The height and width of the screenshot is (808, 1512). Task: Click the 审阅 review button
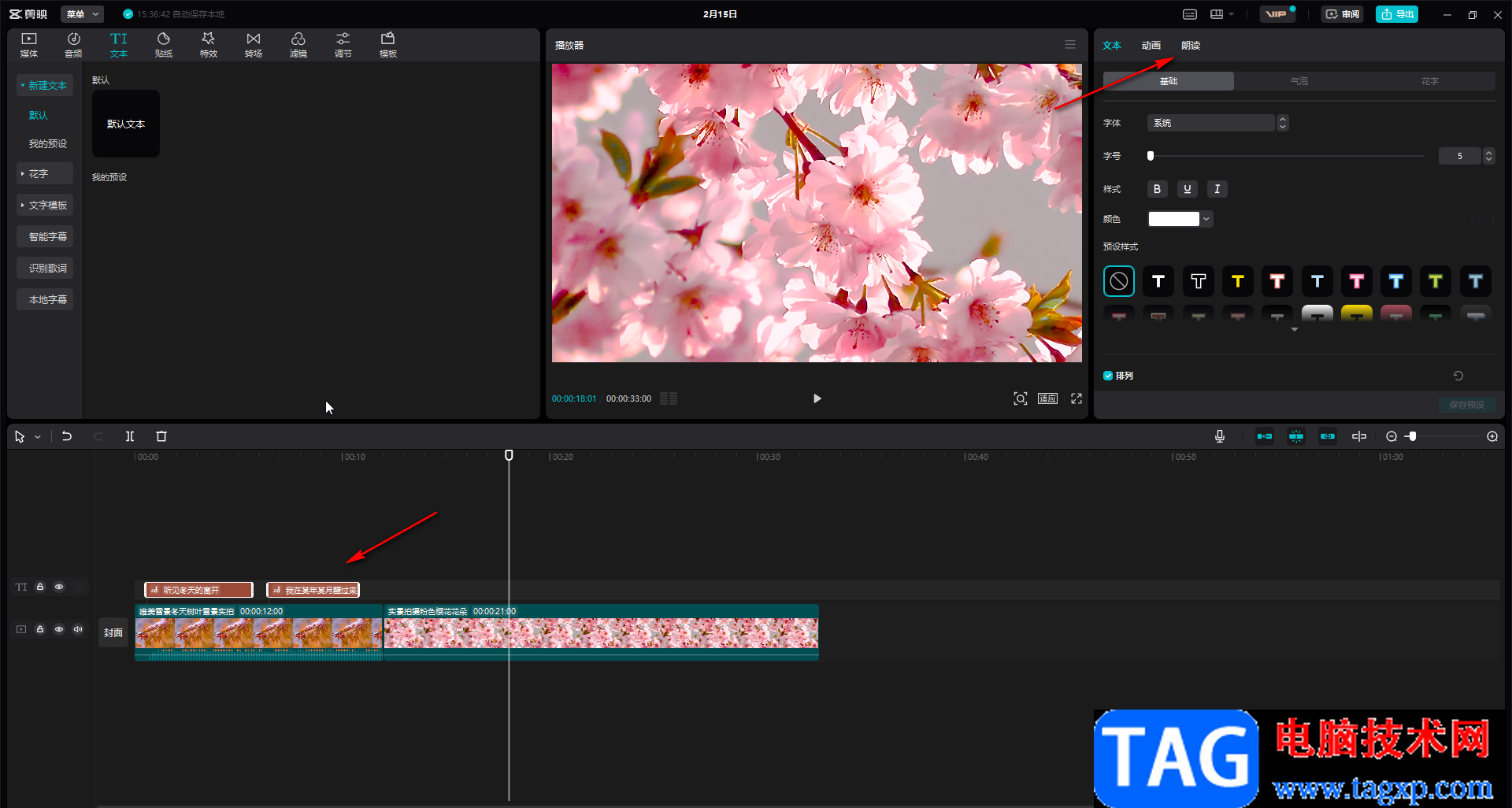(1343, 14)
